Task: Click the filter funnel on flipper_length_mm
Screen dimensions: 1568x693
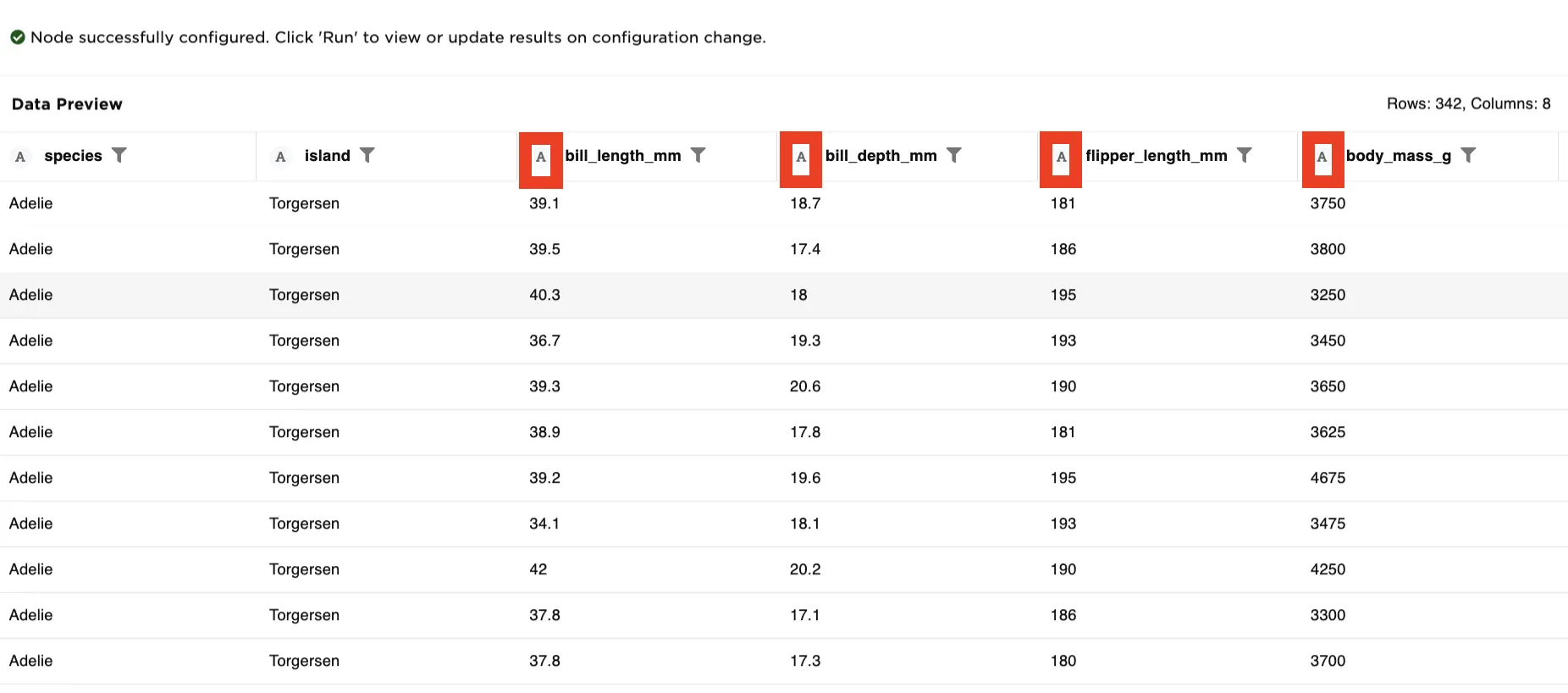Action: point(1245,155)
